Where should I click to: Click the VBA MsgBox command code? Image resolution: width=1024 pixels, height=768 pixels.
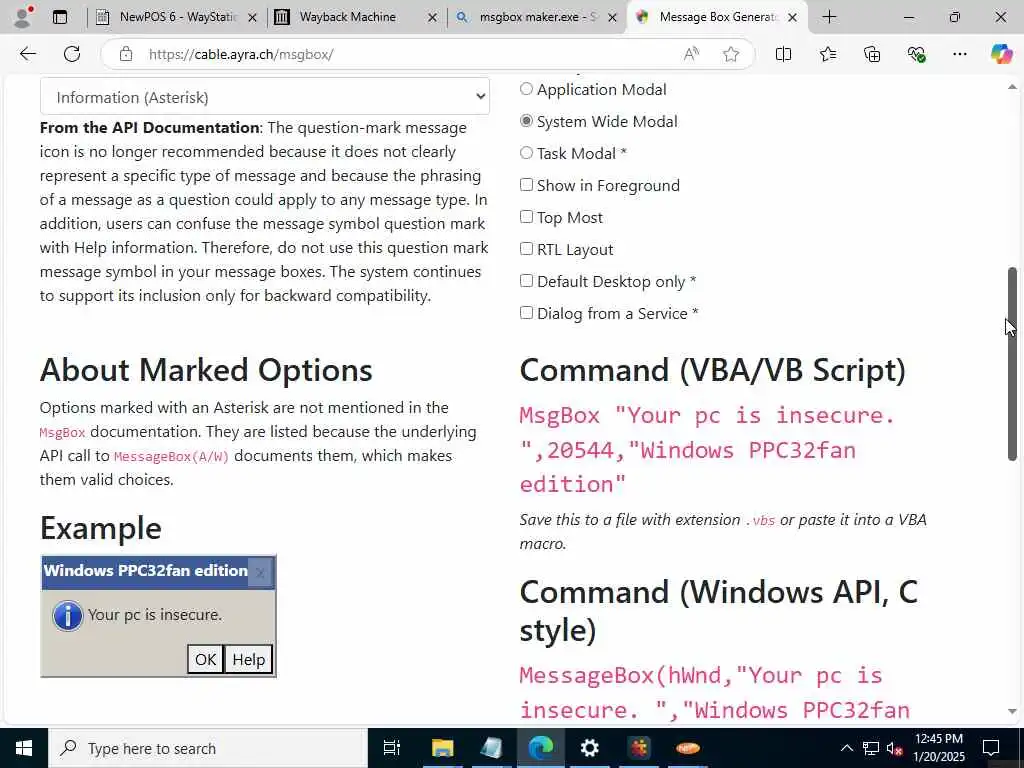pyautogui.click(x=707, y=449)
